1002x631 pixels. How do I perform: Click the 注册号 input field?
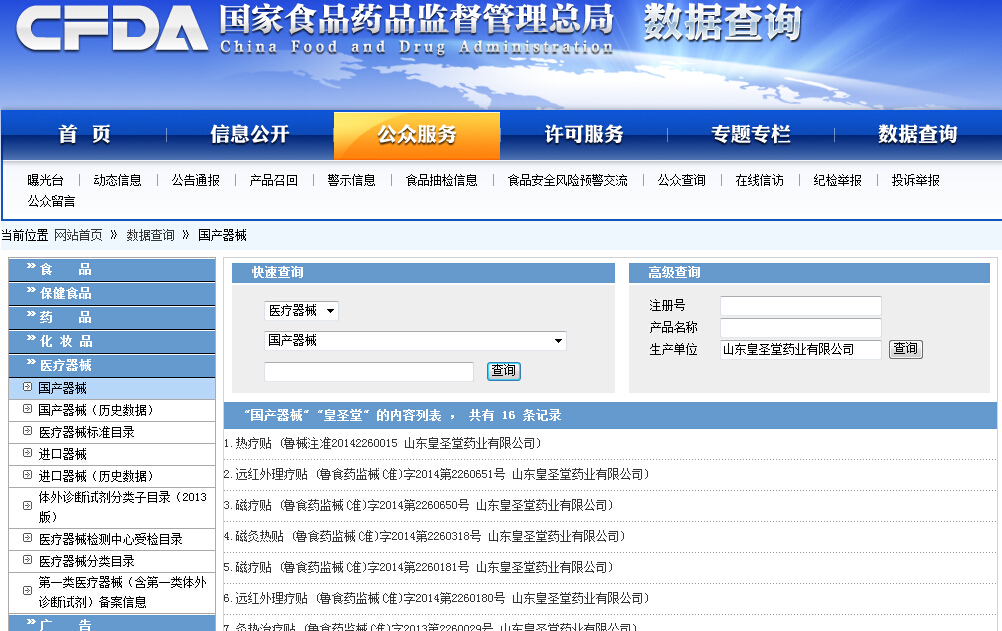(800, 306)
